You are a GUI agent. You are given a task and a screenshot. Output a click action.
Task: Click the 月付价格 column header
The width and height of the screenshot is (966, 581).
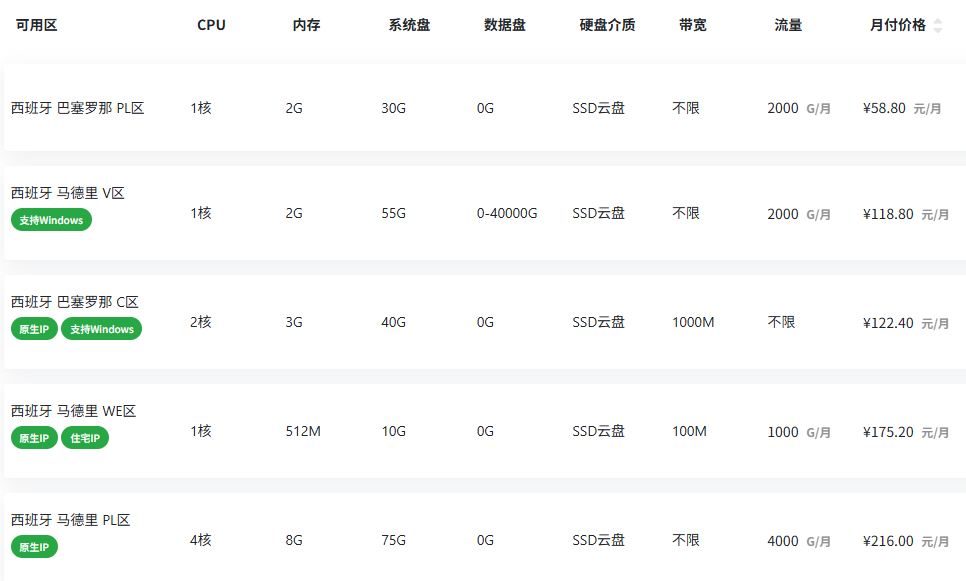click(897, 26)
